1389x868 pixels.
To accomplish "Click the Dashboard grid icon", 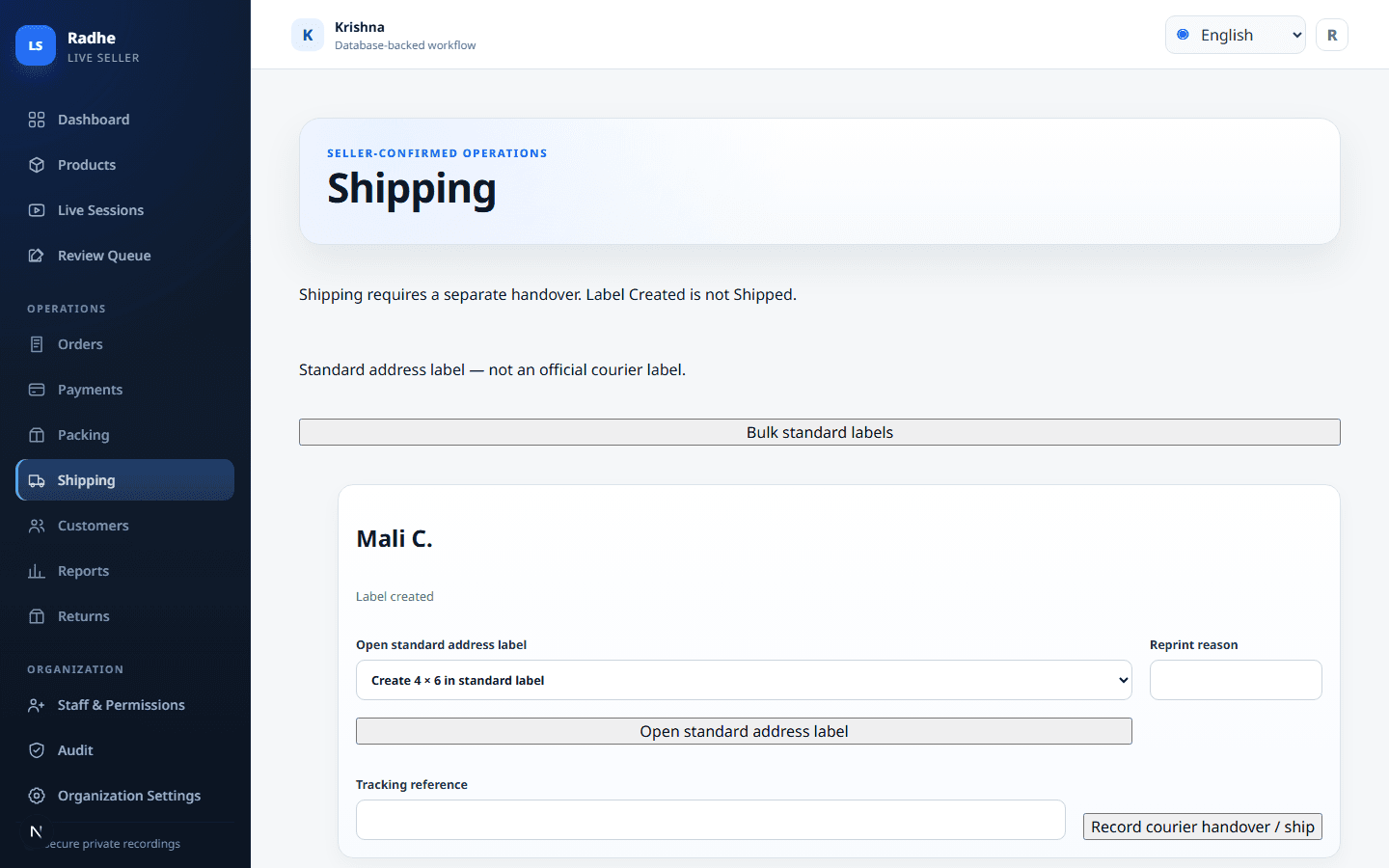I will pyautogui.click(x=37, y=120).
